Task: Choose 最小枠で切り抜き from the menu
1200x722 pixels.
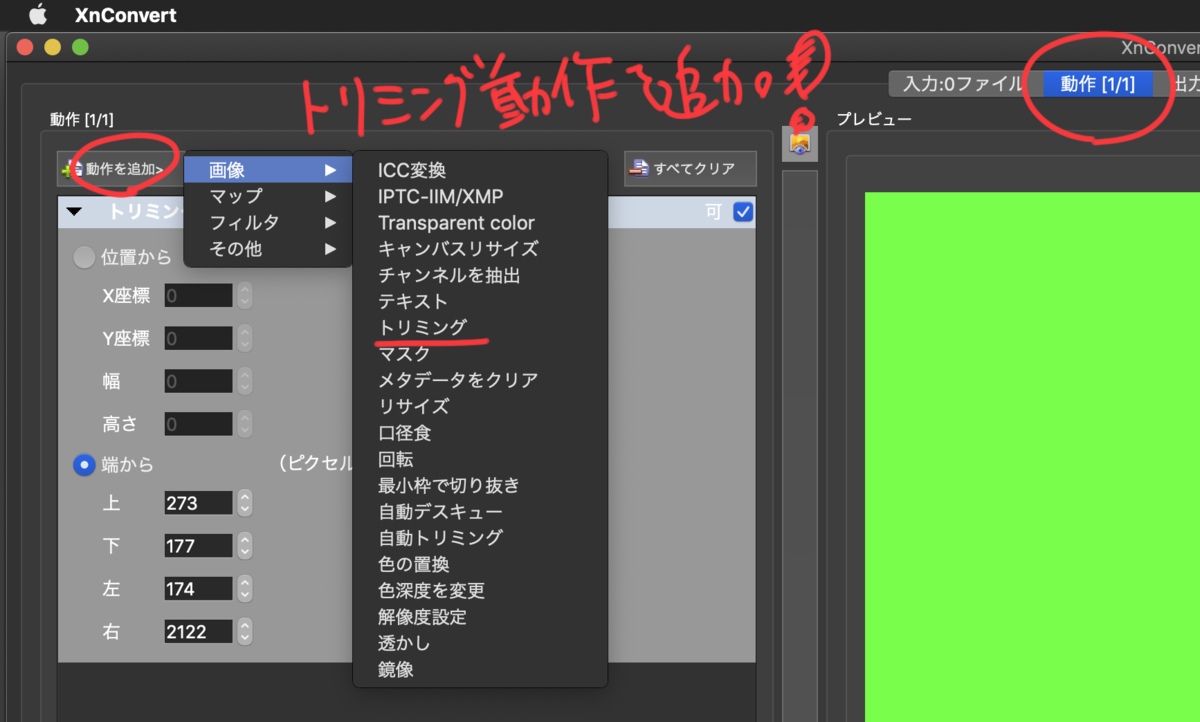Action: 480,485
